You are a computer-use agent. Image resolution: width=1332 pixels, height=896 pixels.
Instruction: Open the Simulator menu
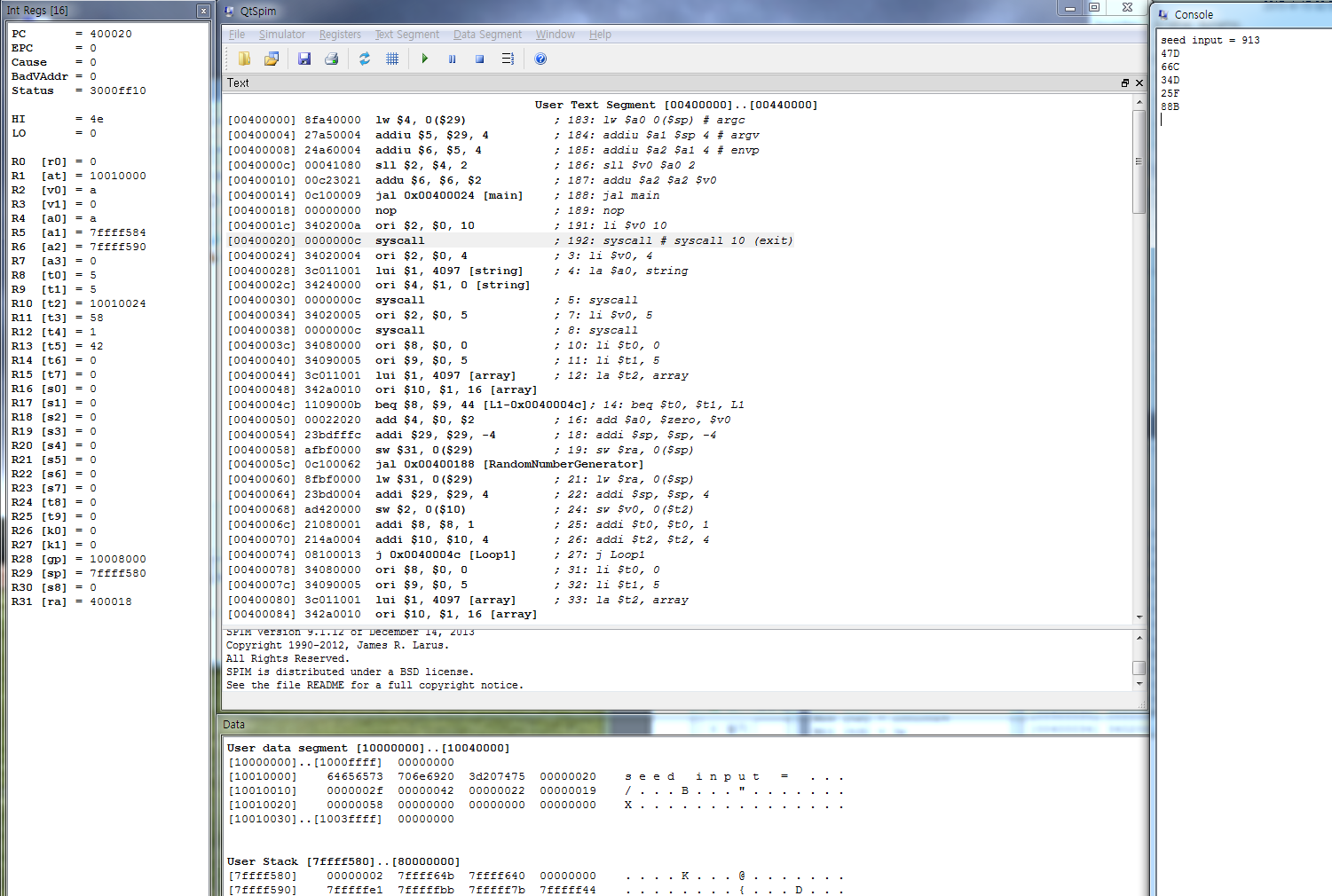(282, 35)
